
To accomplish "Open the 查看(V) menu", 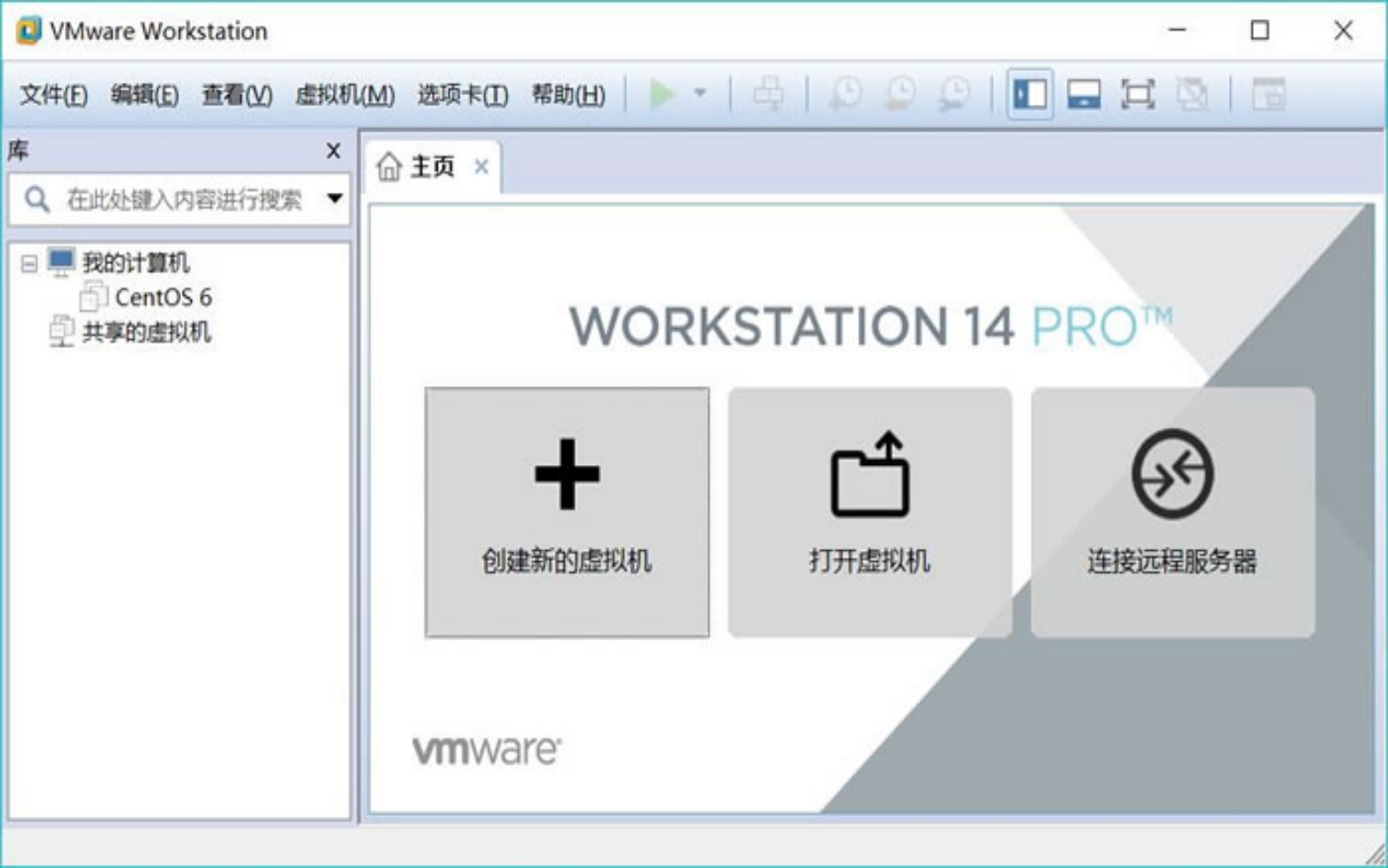I will [237, 94].
